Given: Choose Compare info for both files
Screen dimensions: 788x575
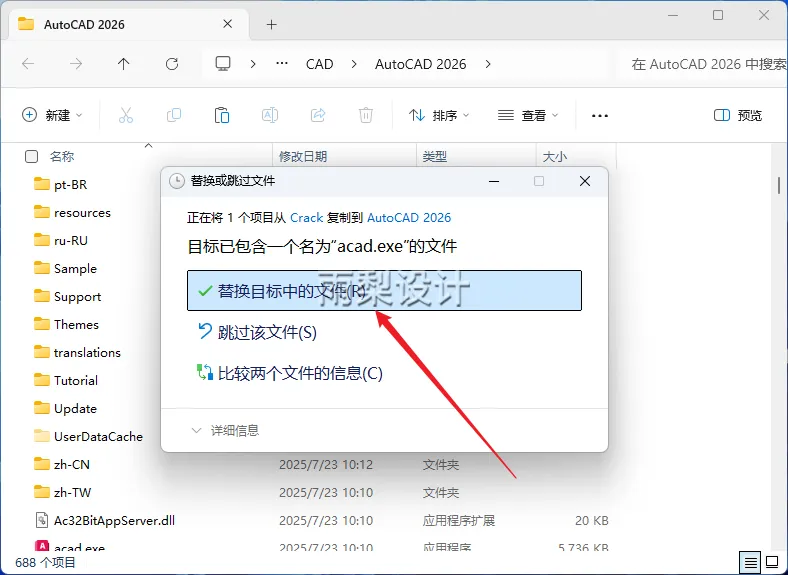Looking at the screenshot, I should [289, 373].
